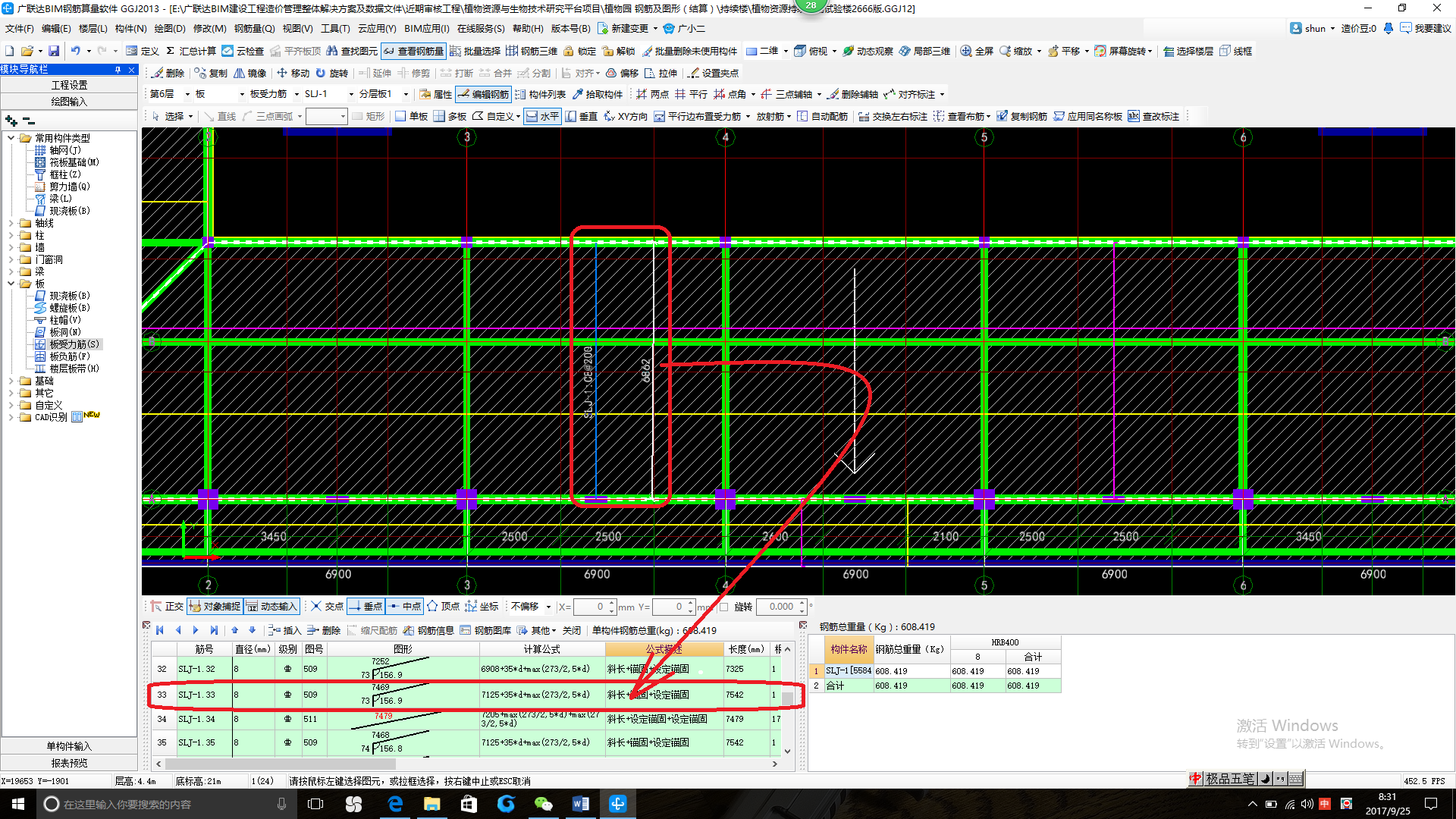Open 钢筋量(Q) menu
The width and height of the screenshot is (1456, 819).
254,29
